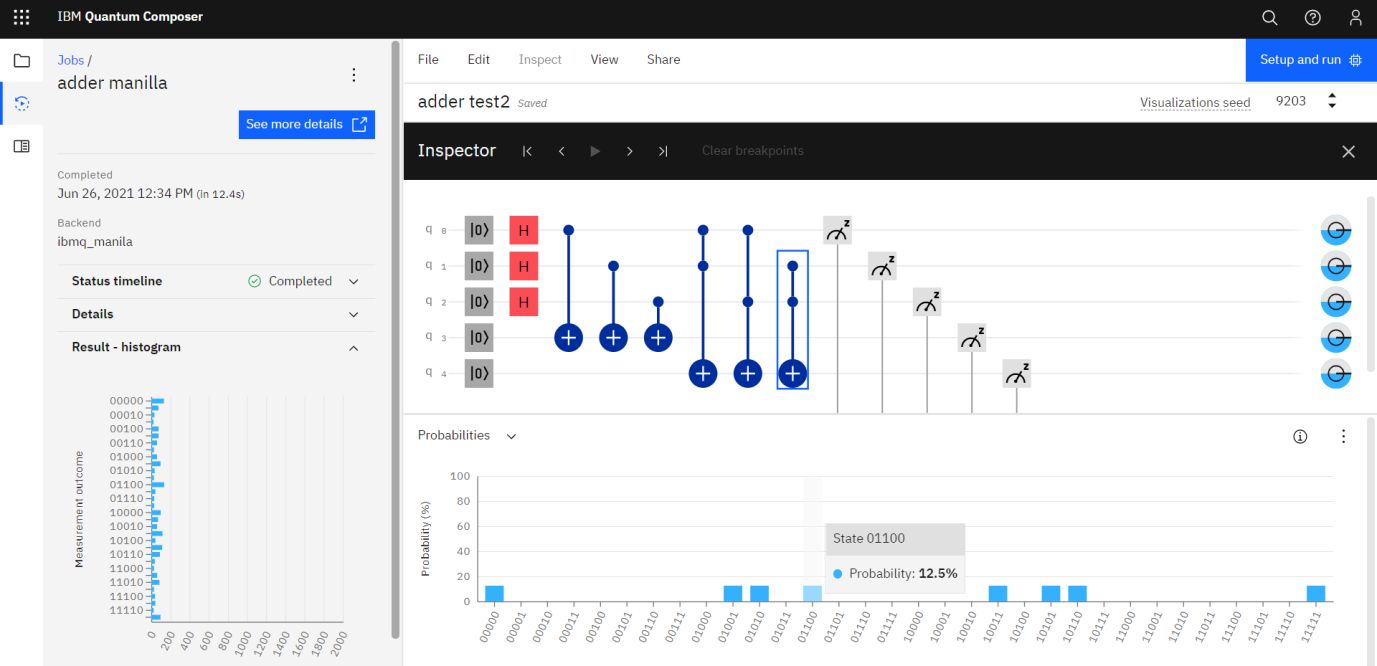
Task: Open the View menu
Action: tap(604, 60)
